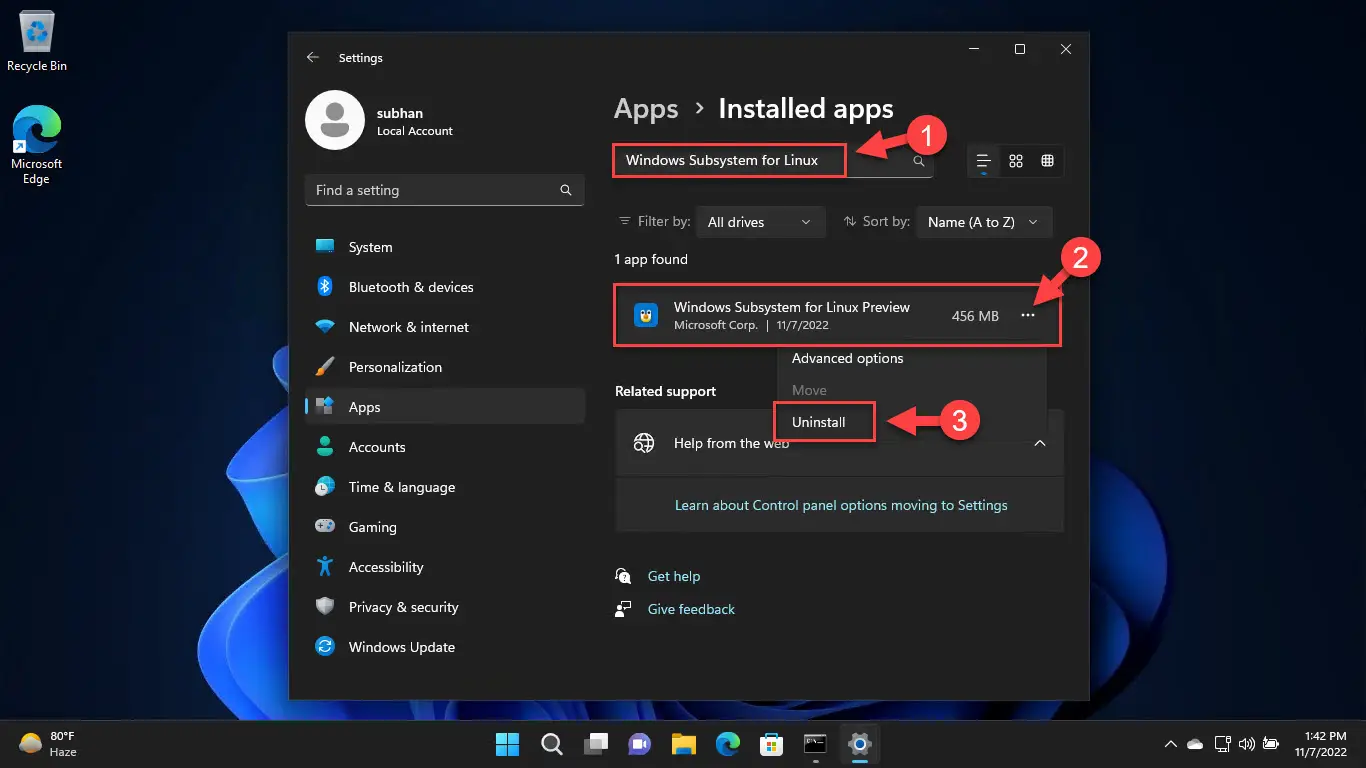1366x768 pixels.
Task: Open taskbar Search
Action: 551,744
